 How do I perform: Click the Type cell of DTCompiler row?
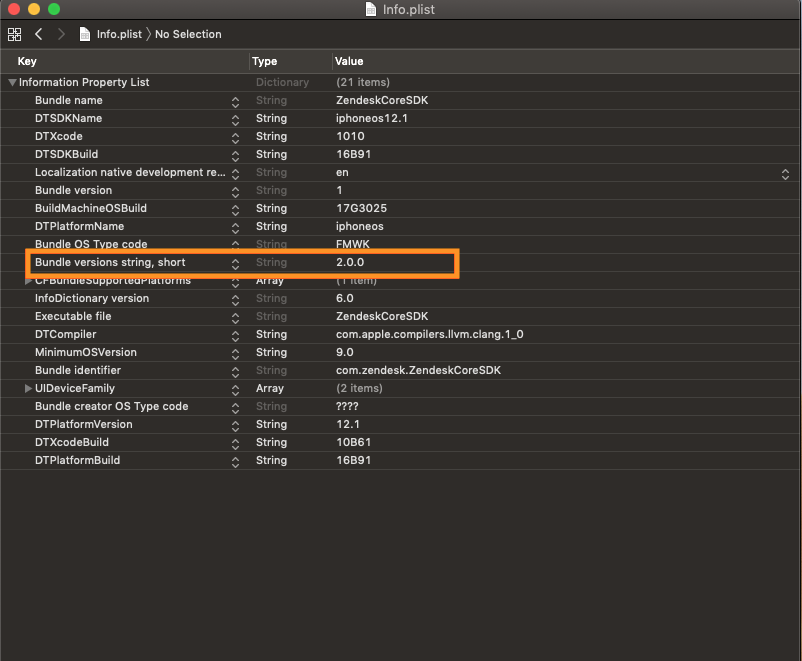coord(271,334)
